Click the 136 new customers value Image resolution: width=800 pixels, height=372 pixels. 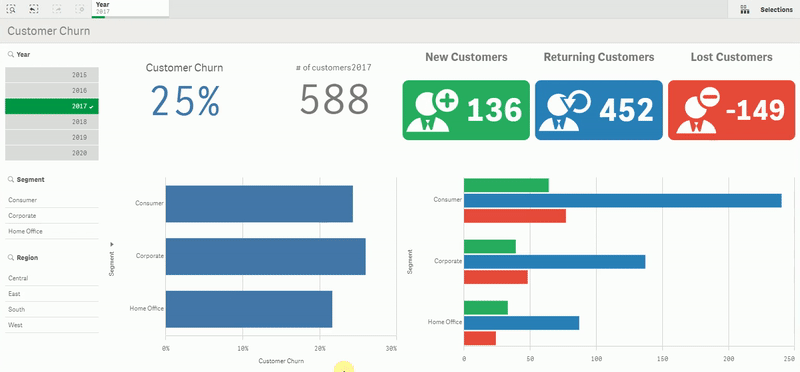pos(494,110)
